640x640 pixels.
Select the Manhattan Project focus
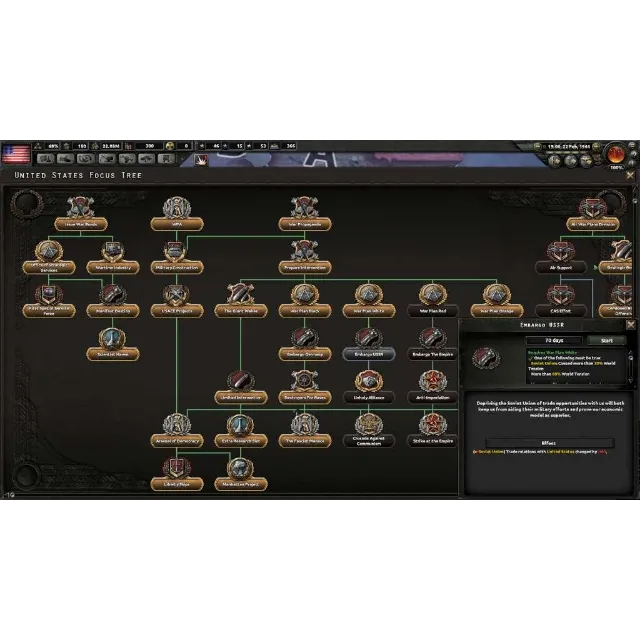(x=241, y=476)
